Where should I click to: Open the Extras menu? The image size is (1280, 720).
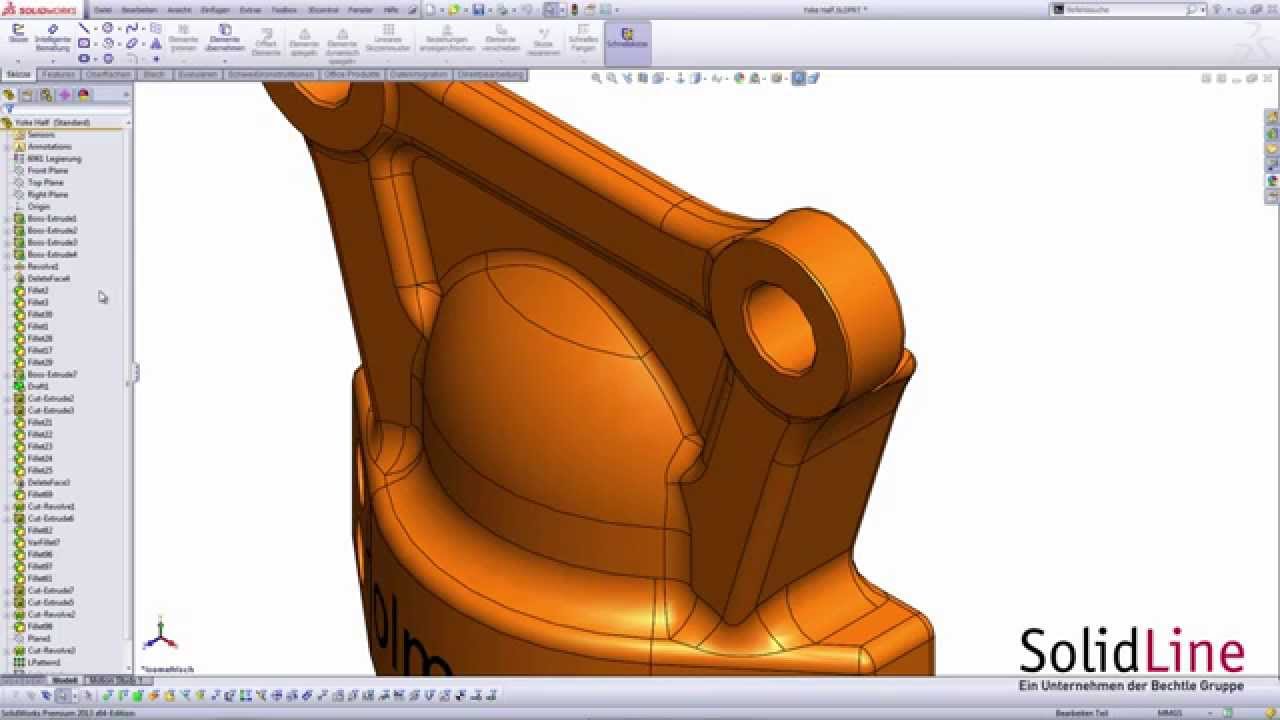tap(250, 10)
